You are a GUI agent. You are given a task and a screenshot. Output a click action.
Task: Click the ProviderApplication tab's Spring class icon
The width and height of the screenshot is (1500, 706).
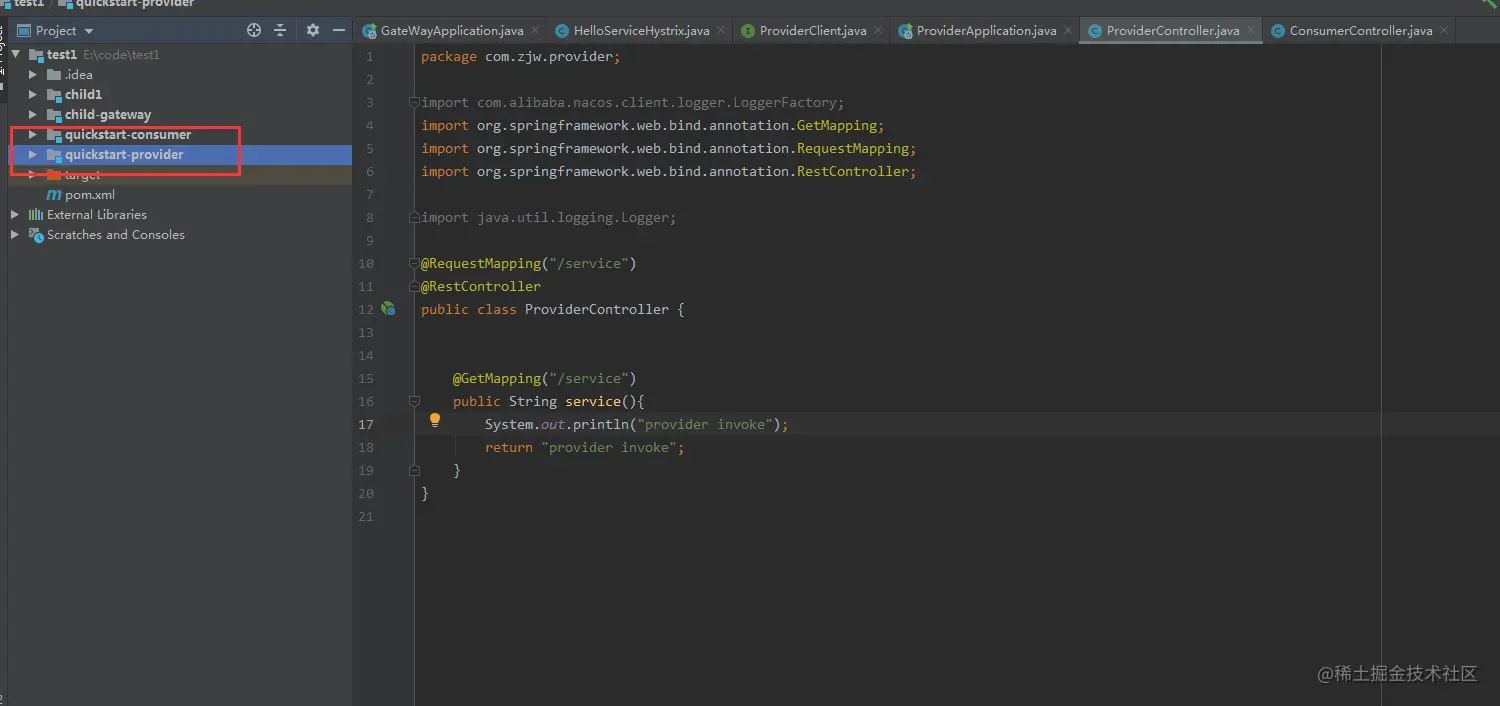(x=905, y=31)
